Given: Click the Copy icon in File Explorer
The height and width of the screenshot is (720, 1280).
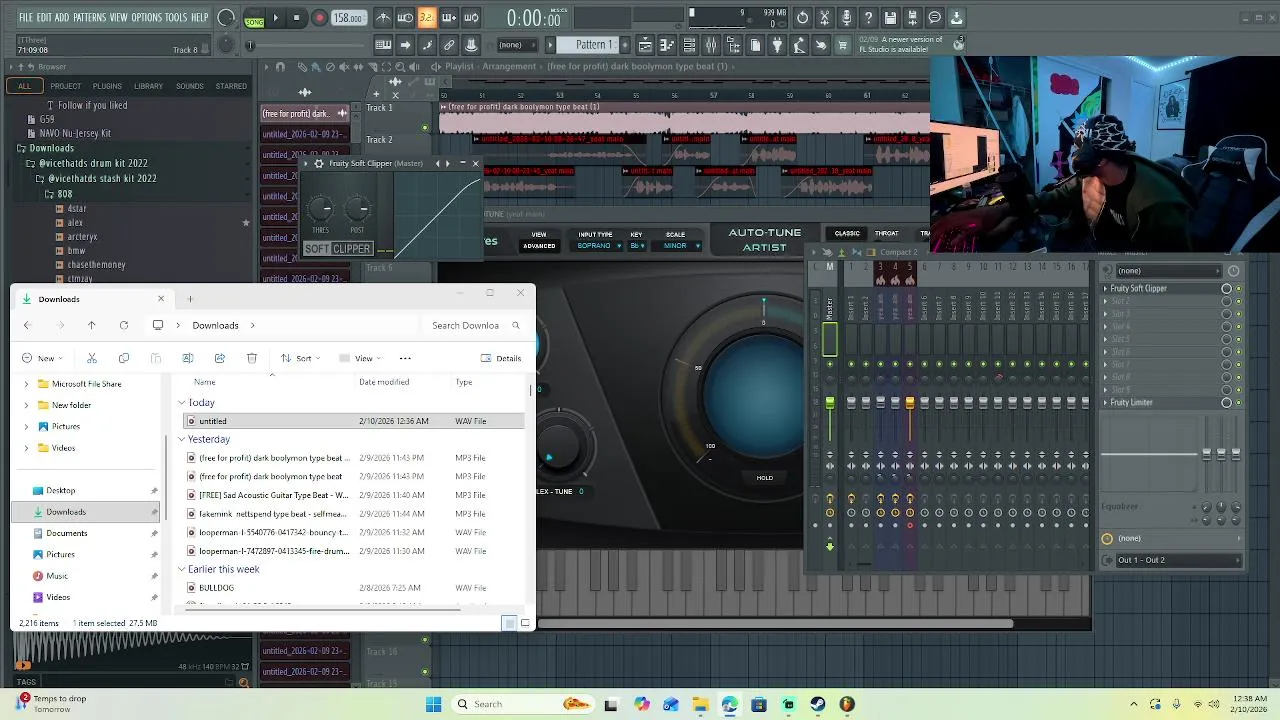Looking at the screenshot, I should tap(123, 358).
